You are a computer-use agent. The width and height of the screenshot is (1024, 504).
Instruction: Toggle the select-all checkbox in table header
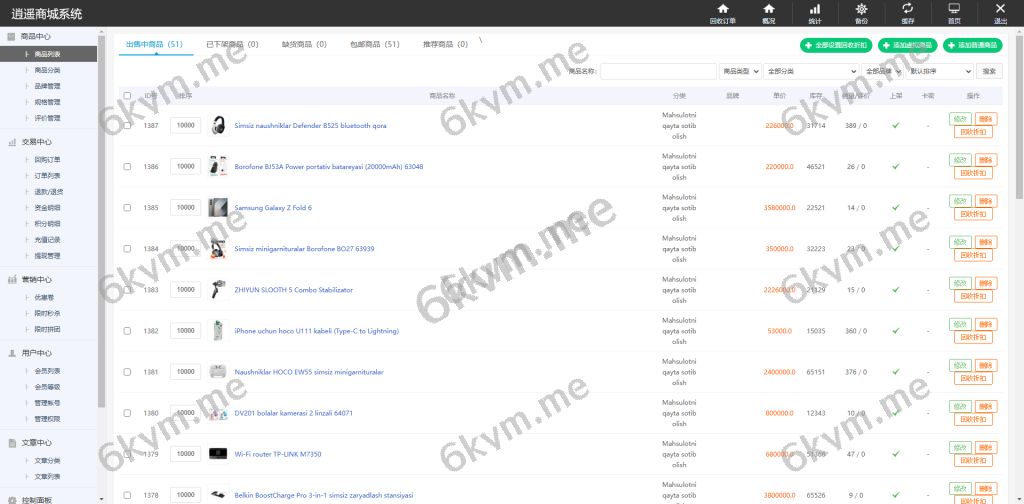[x=127, y=95]
